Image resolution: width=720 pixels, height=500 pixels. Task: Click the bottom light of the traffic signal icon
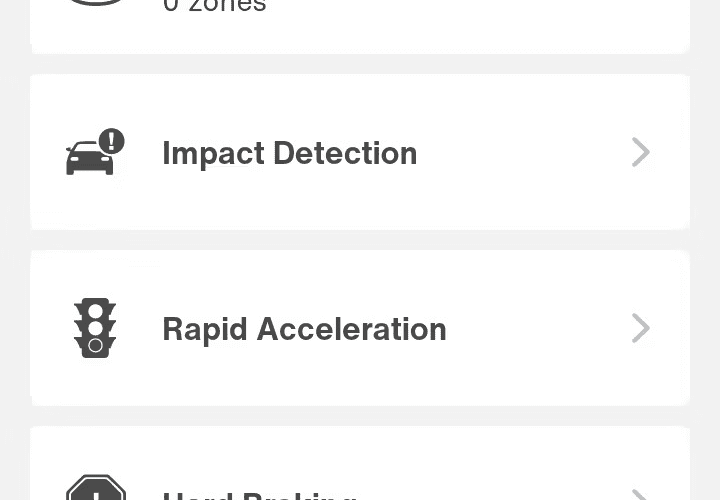(95, 345)
